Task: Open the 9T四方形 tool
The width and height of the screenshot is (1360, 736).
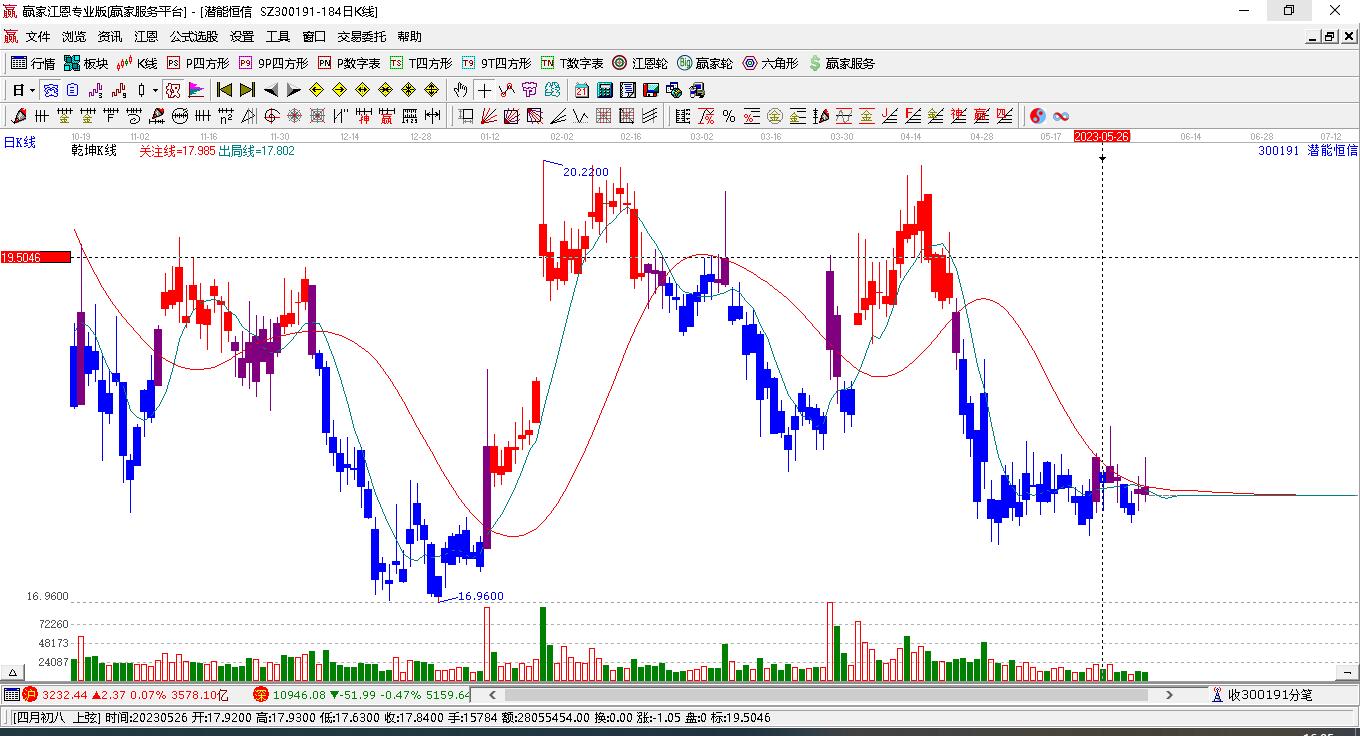Action: tap(497, 63)
